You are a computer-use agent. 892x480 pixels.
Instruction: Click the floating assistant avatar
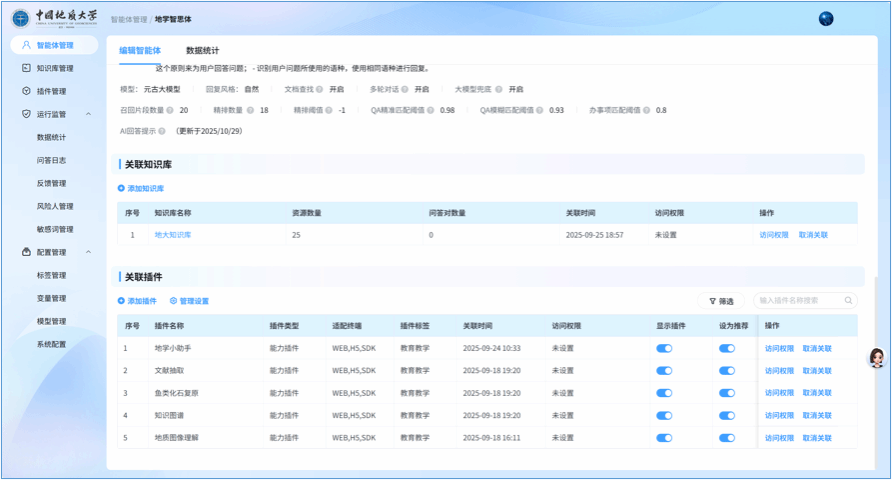(x=876, y=358)
